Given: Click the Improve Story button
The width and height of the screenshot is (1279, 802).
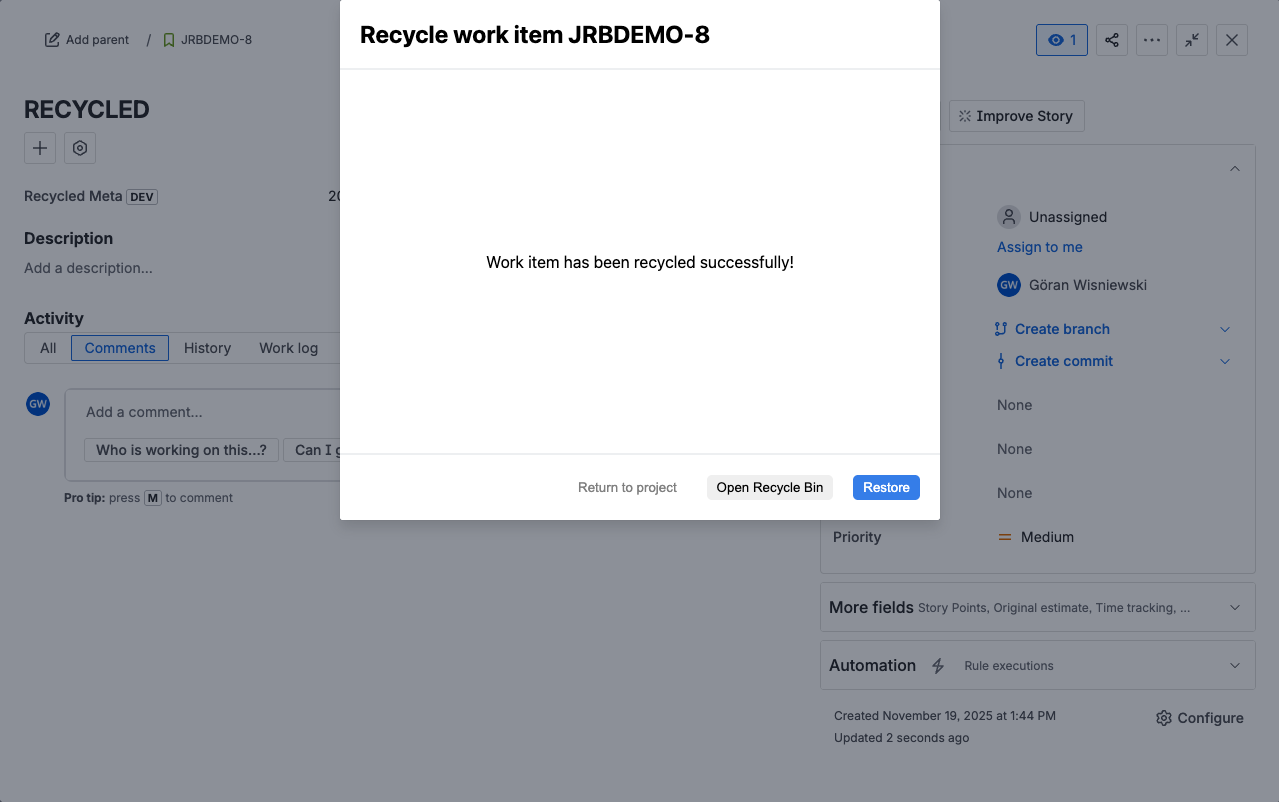Looking at the screenshot, I should 1015,116.
